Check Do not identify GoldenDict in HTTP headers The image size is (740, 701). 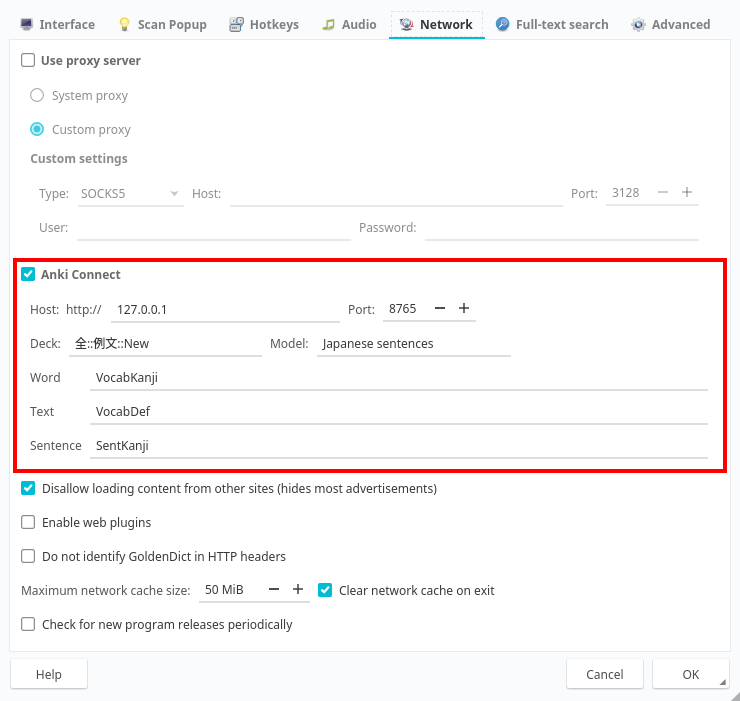point(28,556)
